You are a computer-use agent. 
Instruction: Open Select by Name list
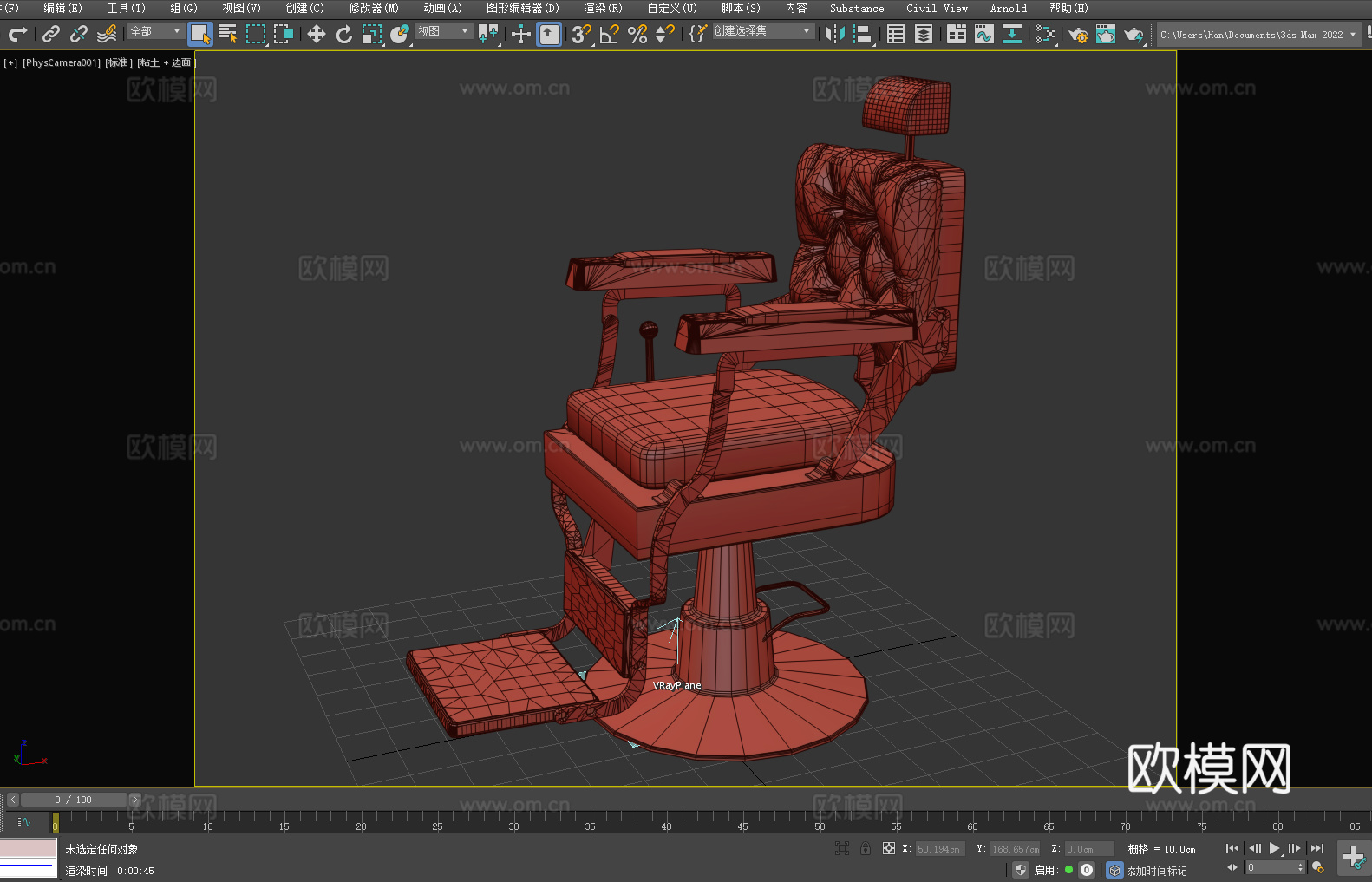click(228, 34)
